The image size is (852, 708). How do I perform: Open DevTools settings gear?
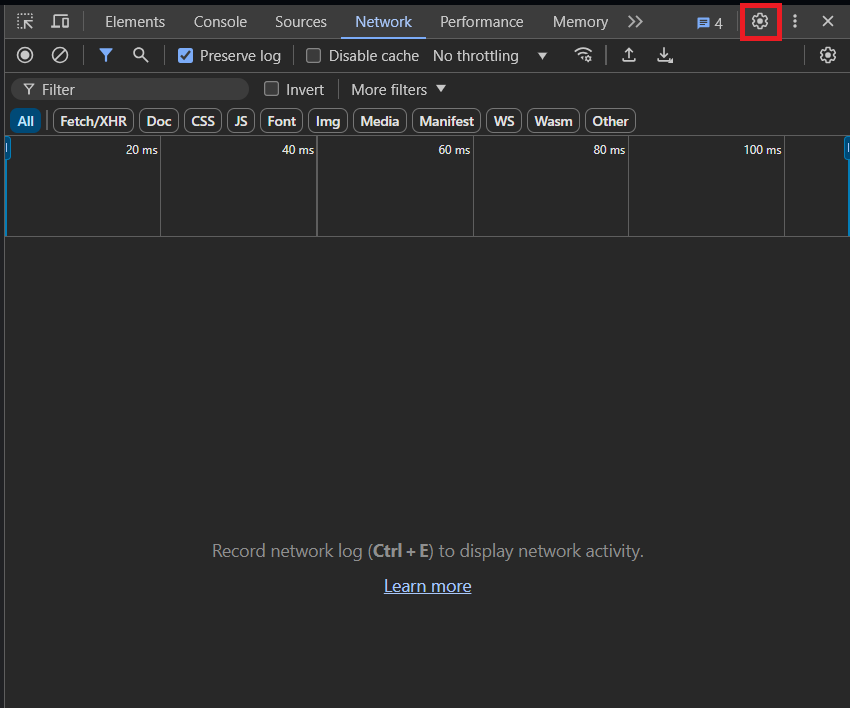click(x=761, y=21)
